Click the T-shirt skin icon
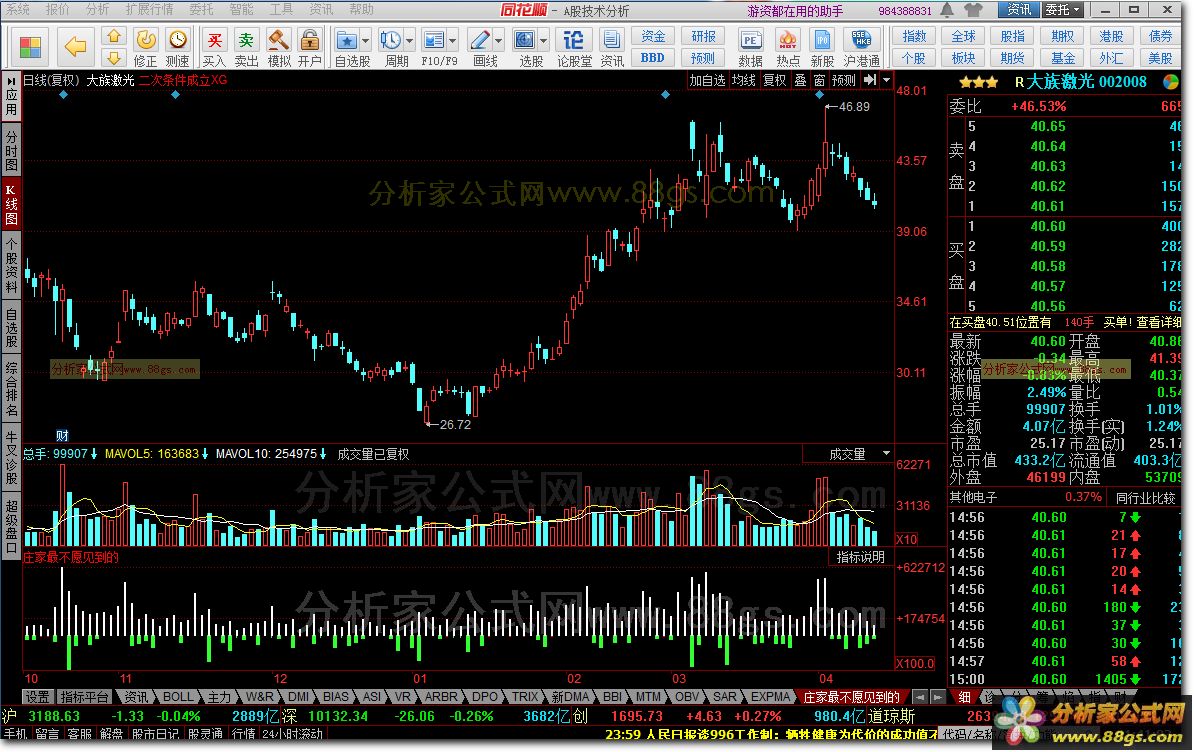This screenshot has height=752, width=1194. [973, 10]
